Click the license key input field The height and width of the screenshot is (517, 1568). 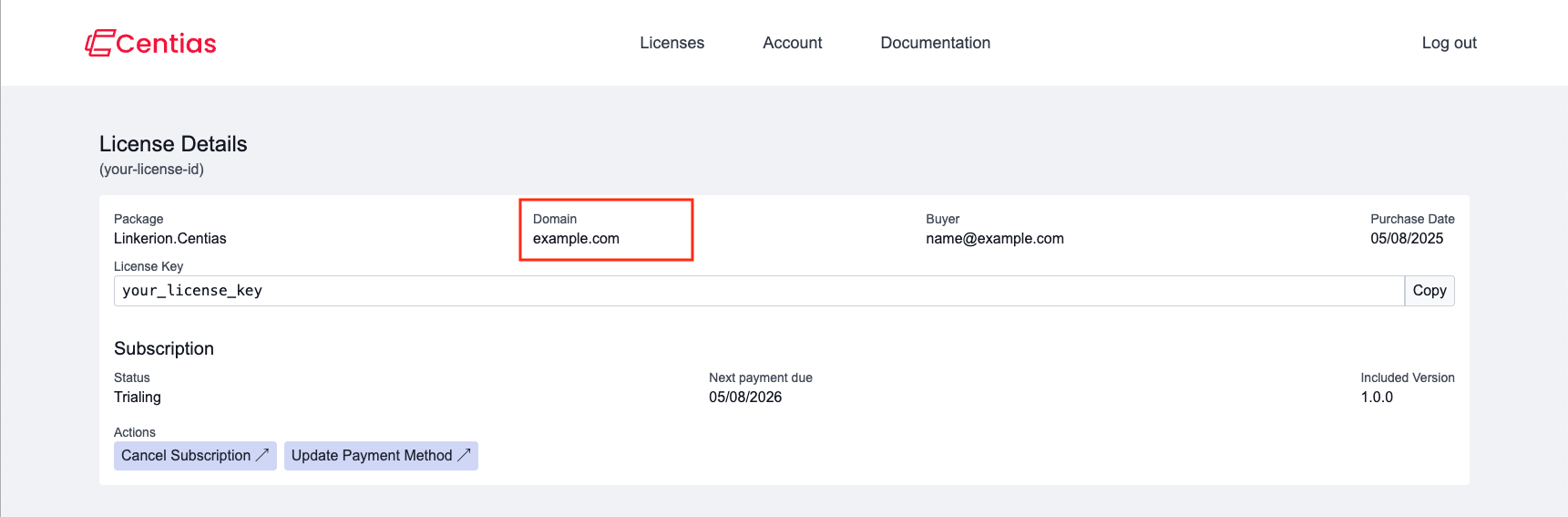point(759,291)
